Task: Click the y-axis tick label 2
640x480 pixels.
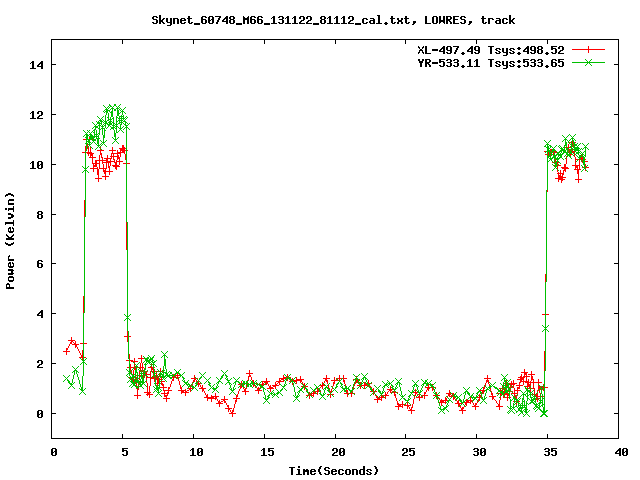Action: (40, 364)
